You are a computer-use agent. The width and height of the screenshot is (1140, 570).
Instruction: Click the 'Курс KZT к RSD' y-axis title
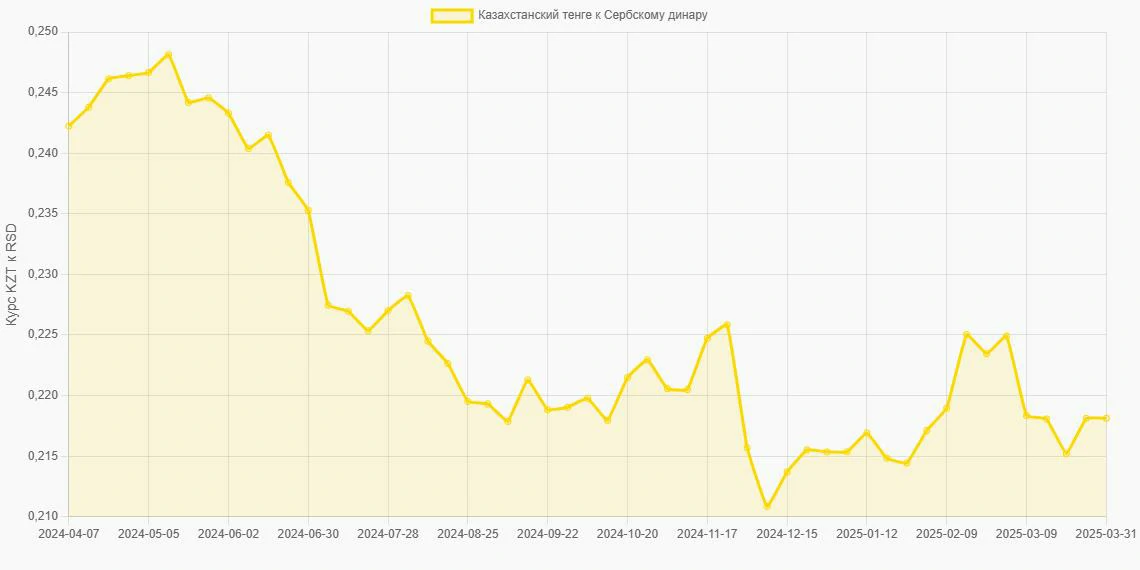(12, 274)
